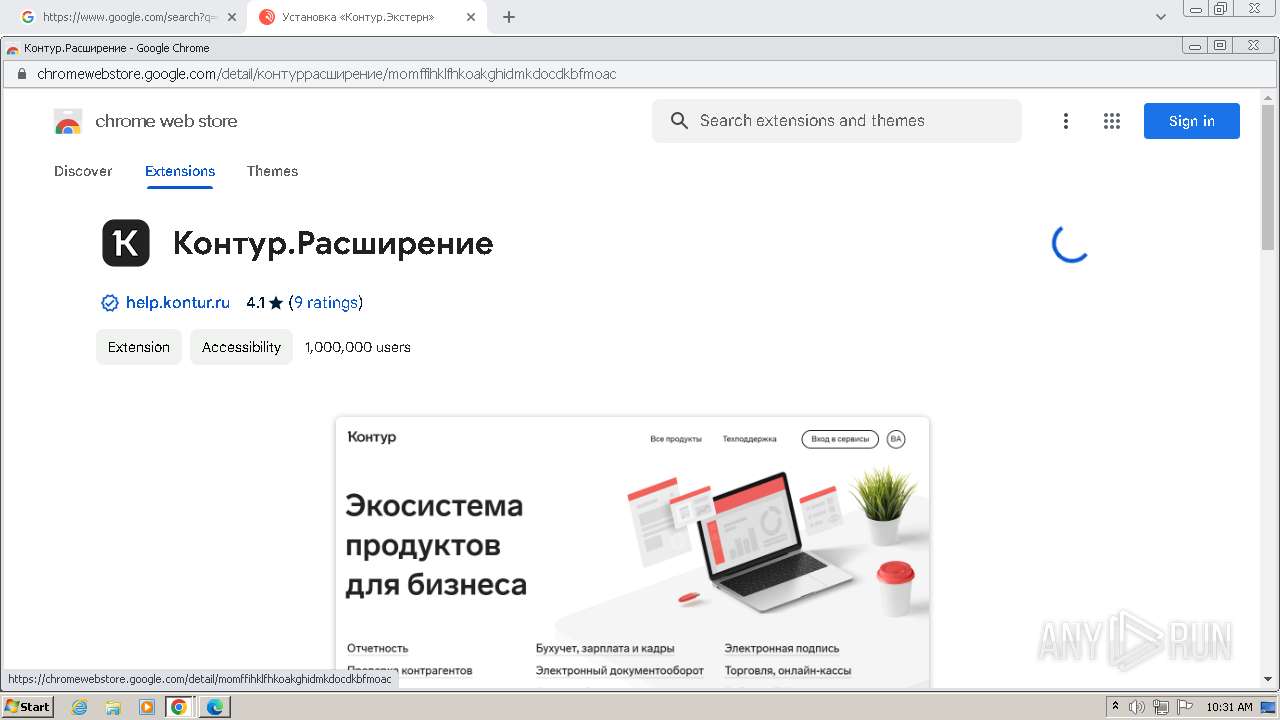This screenshot has width=1280, height=720.
Task: Select the Chrome taskbar icon
Action: [x=179, y=707]
